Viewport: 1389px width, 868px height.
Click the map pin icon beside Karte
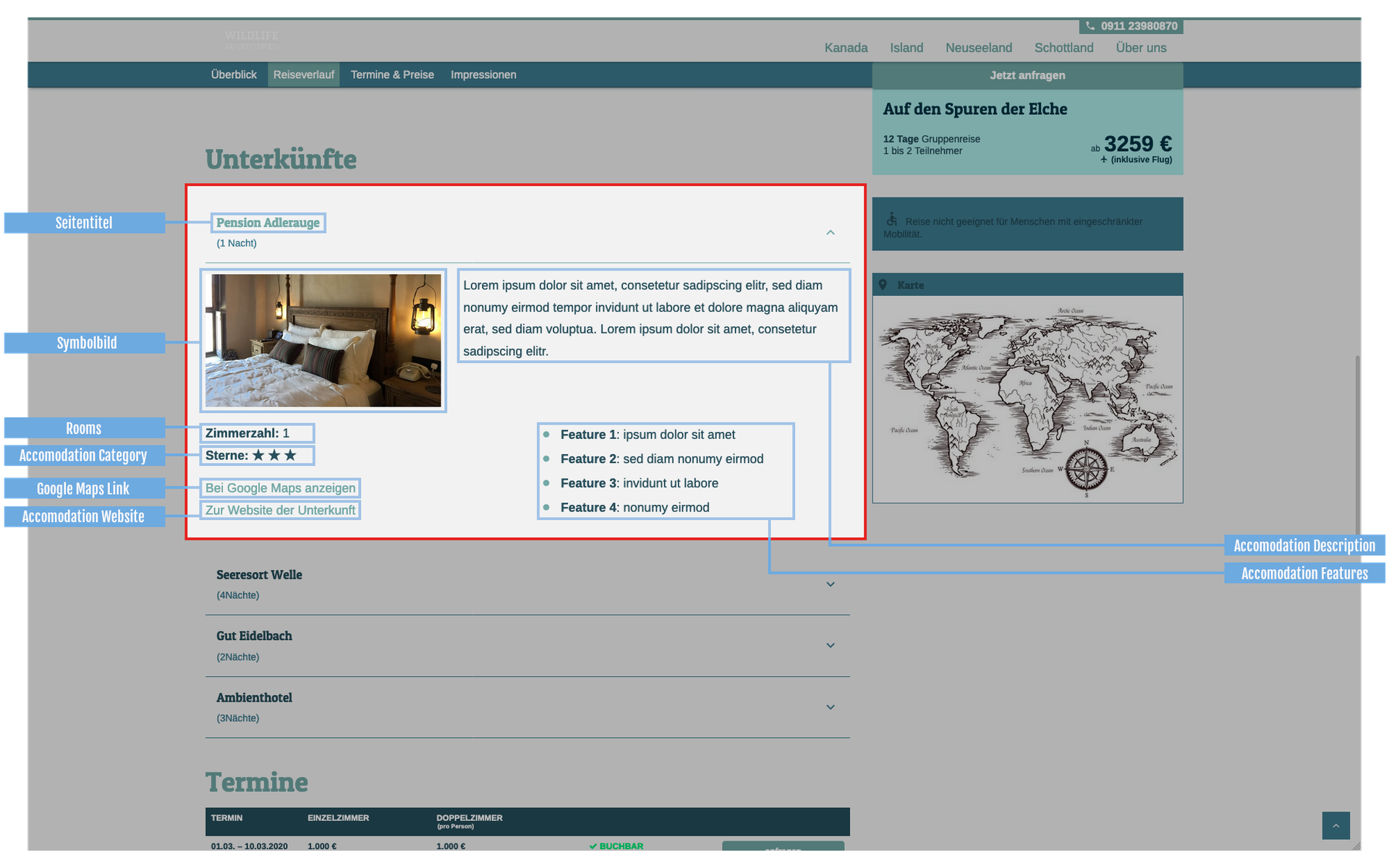883,285
